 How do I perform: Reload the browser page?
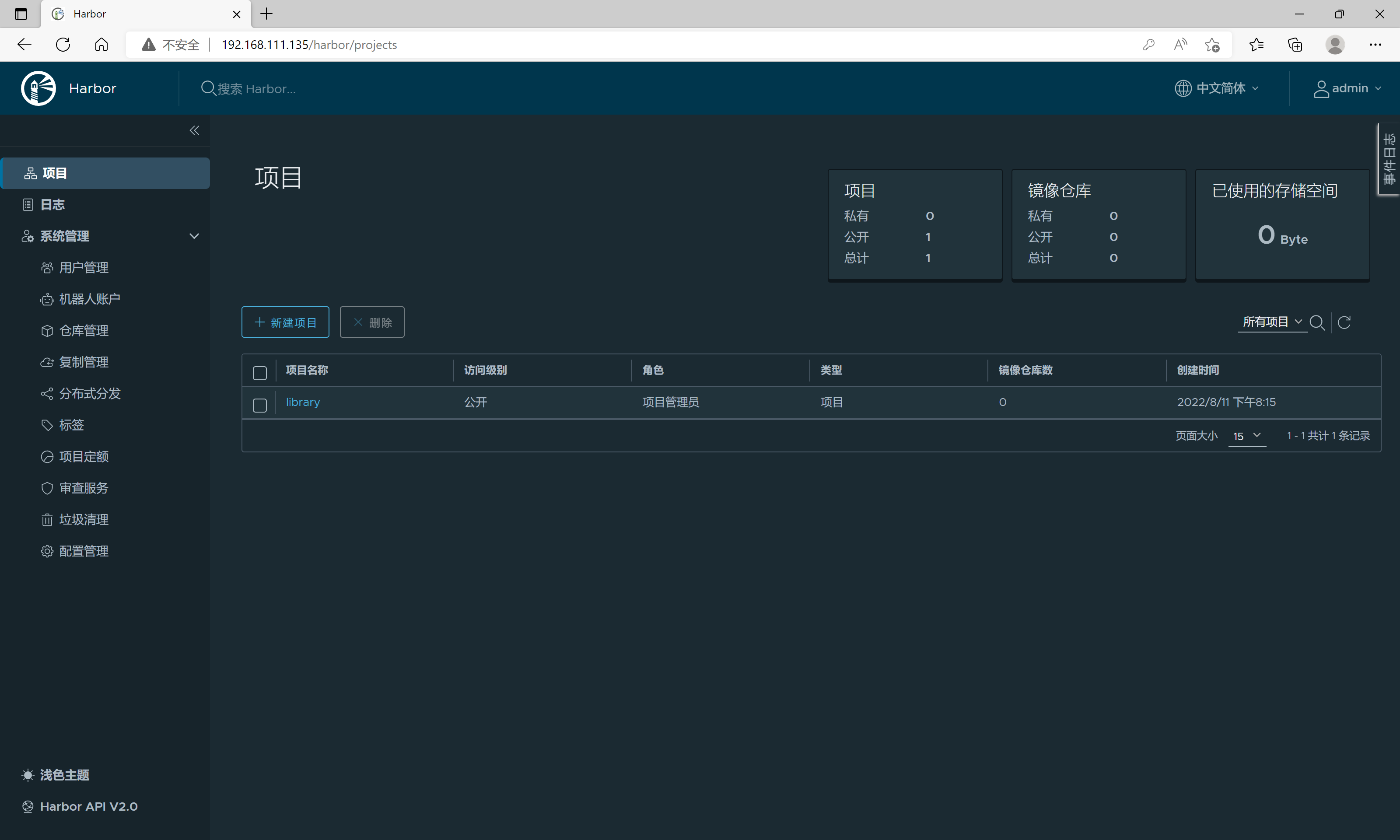(63, 45)
